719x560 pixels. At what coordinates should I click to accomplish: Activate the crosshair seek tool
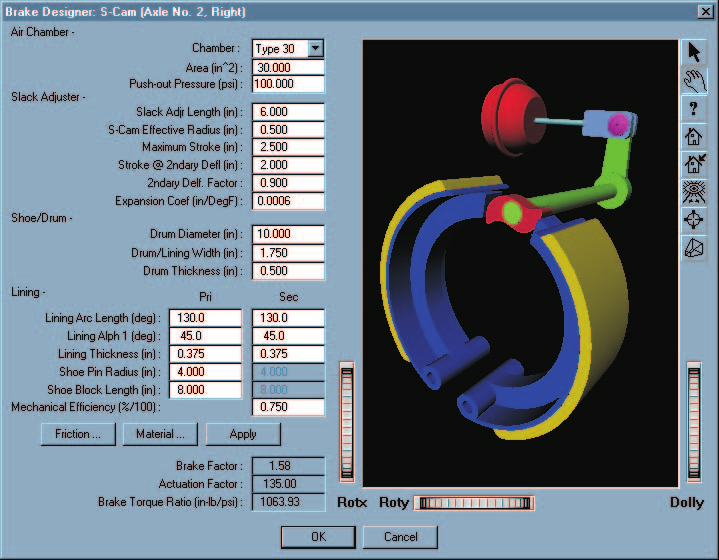(x=694, y=220)
